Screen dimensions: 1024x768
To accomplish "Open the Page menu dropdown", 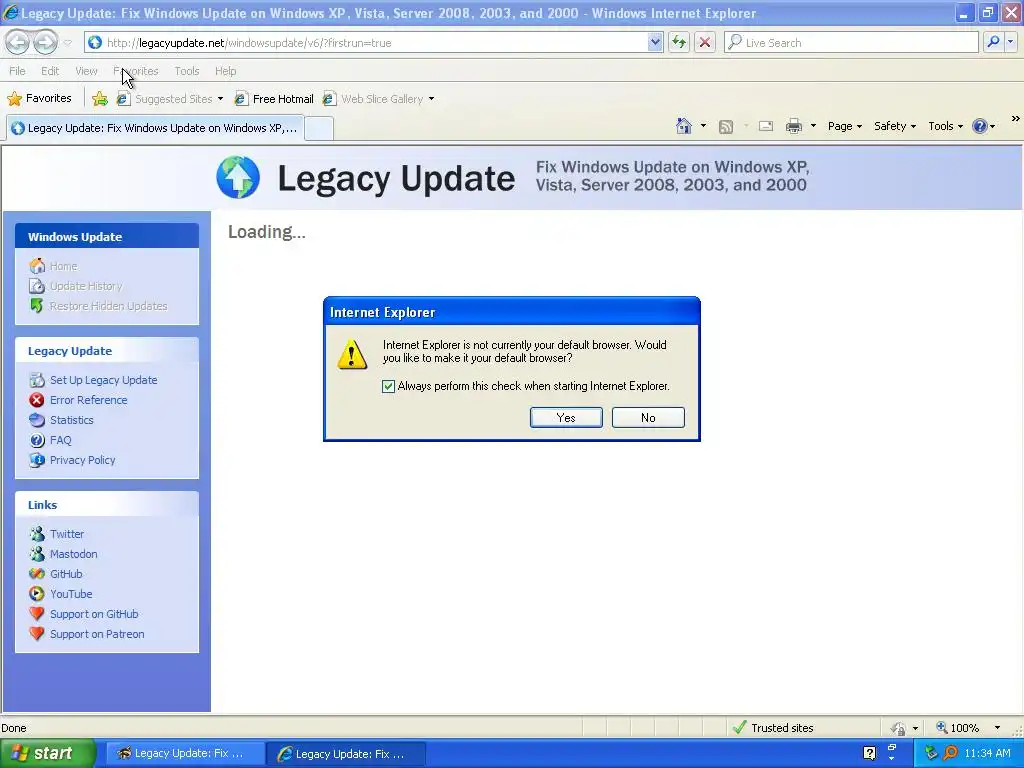I will pyautogui.click(x=845, y=126).
